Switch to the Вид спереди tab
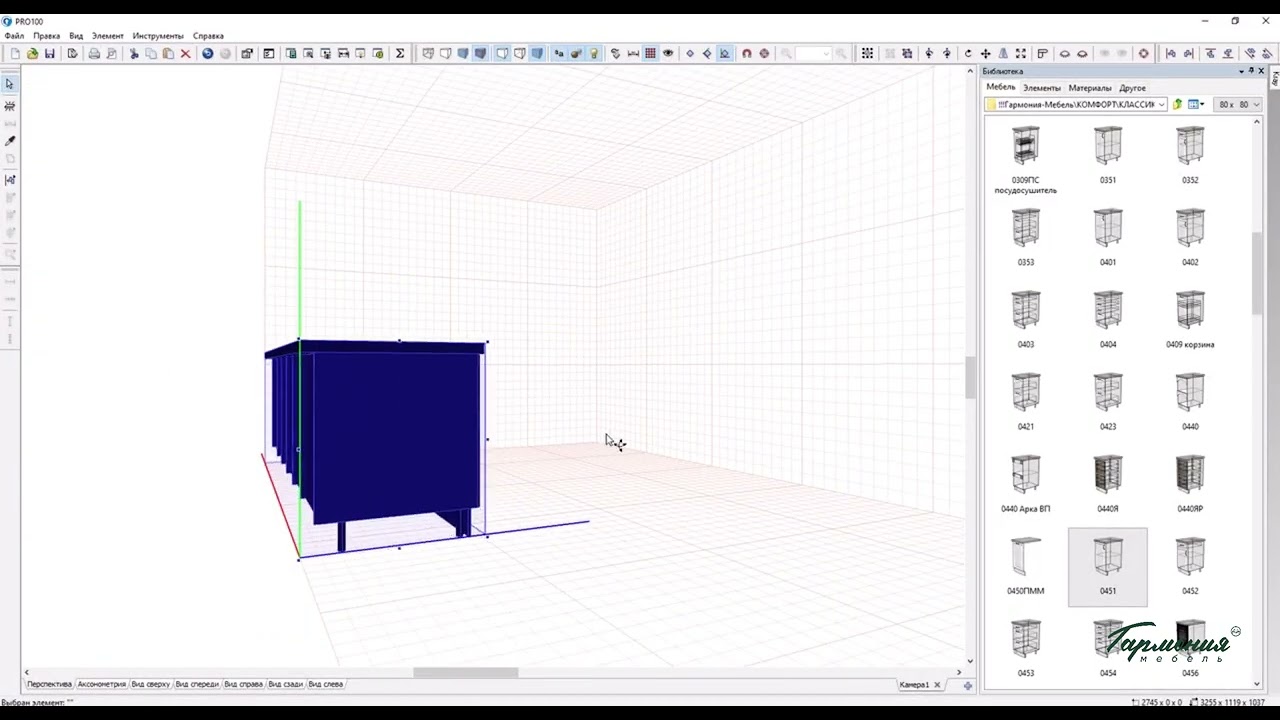The image size is (1280, 720). pyautogui.click(x=197, y=684)
